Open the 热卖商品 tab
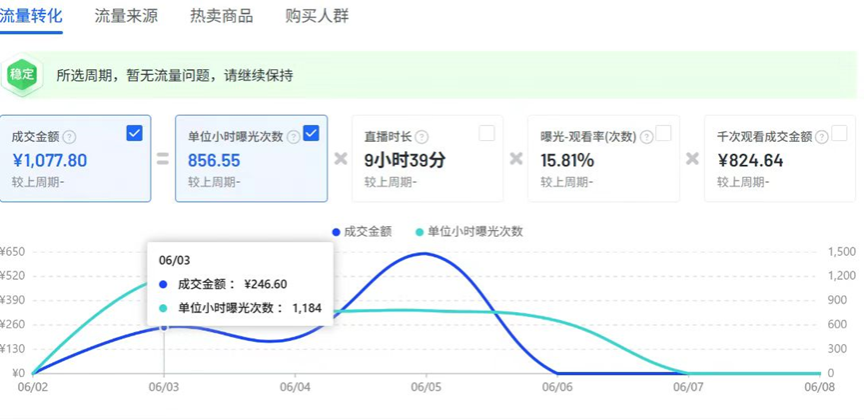864x419 pixels. [221, 16]
